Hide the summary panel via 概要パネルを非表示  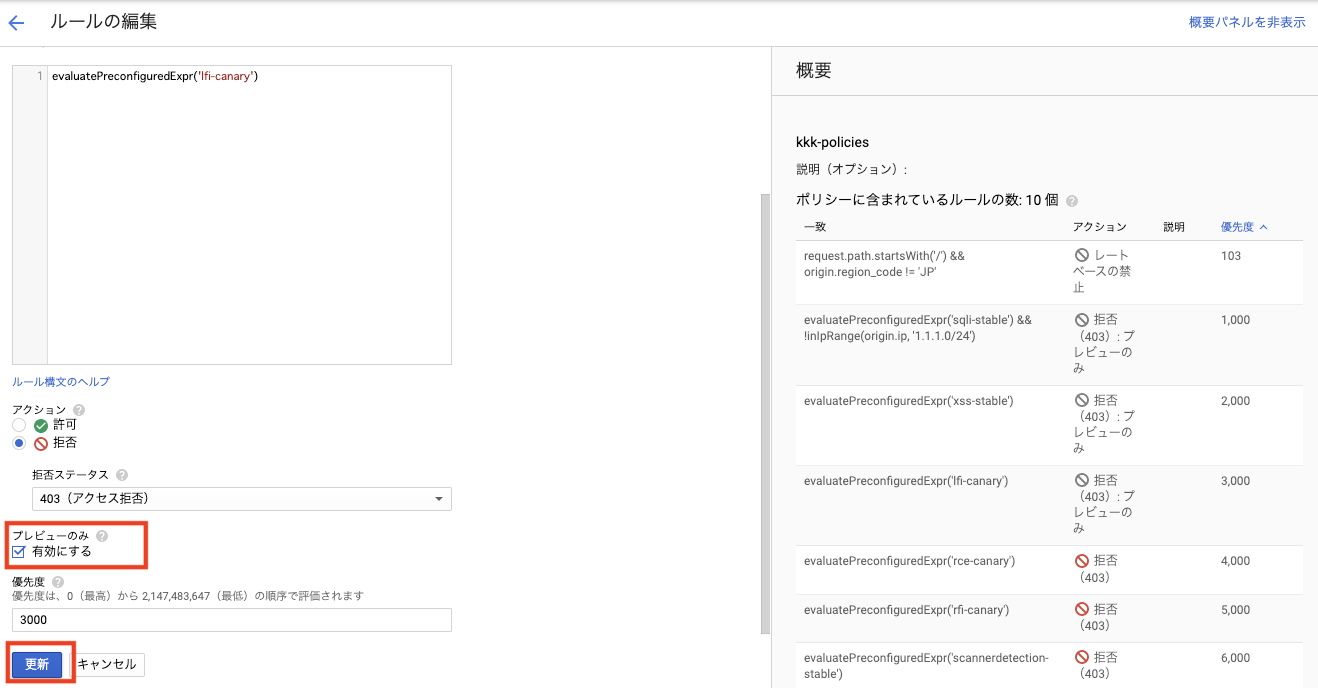(x=1247, y=22)
